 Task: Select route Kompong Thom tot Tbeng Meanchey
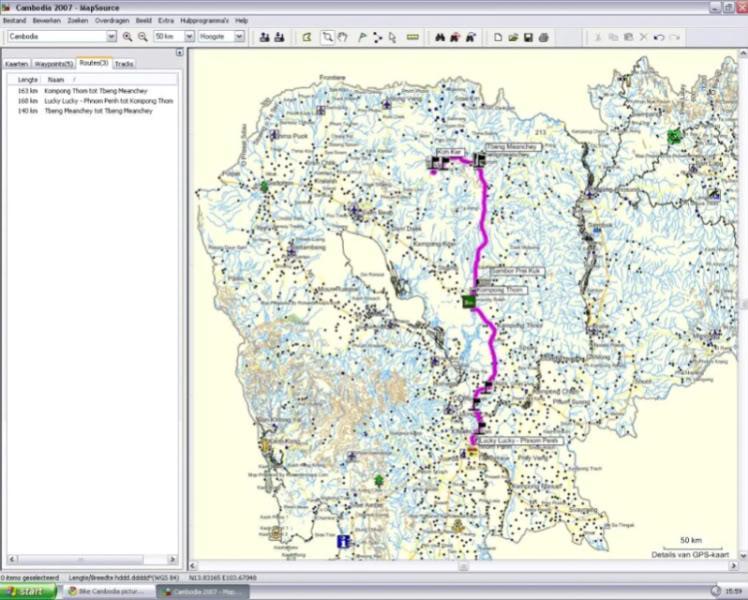(x=95, y=91)
